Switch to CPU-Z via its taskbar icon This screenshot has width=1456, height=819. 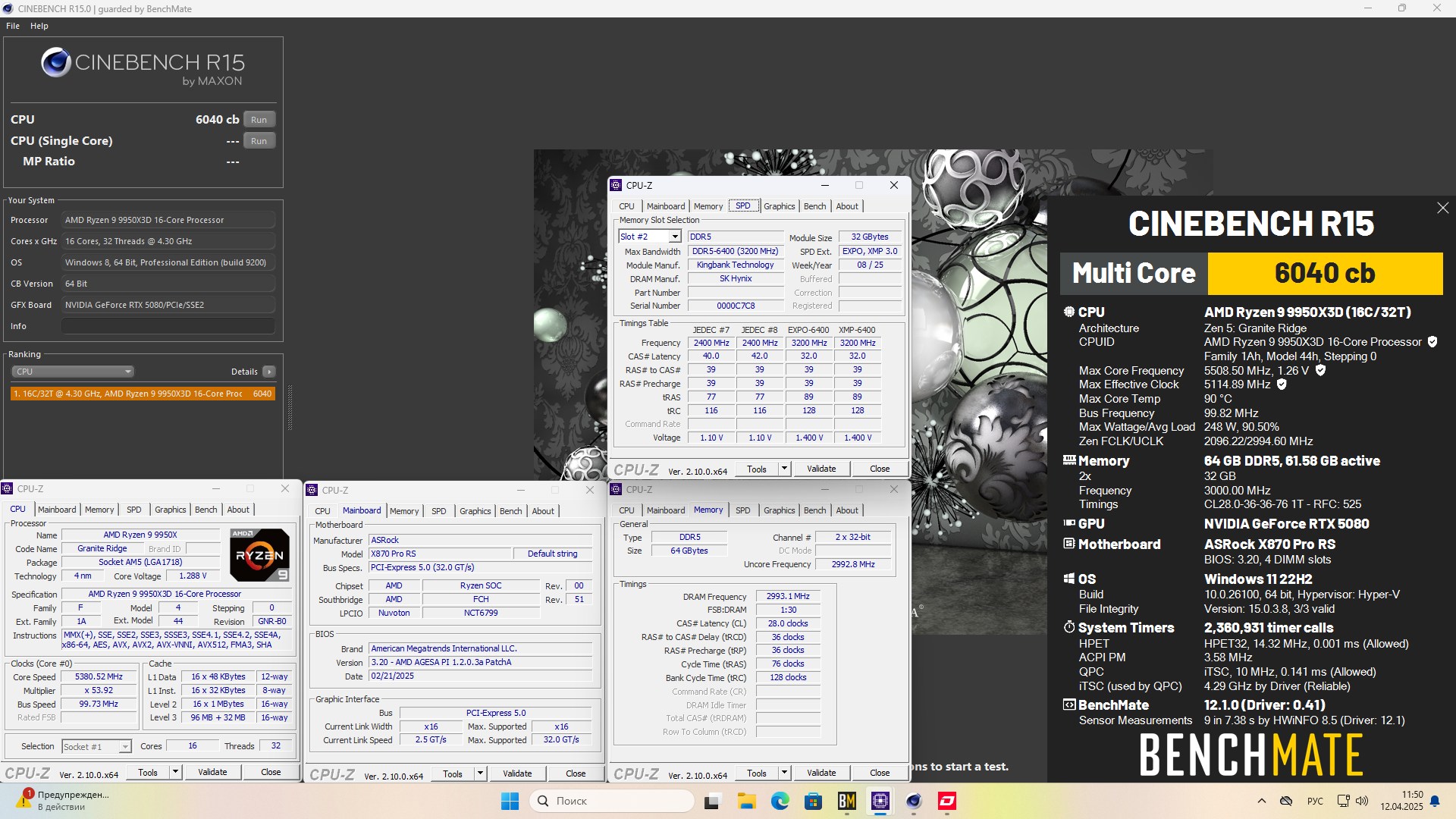click(x=880, y=801)
